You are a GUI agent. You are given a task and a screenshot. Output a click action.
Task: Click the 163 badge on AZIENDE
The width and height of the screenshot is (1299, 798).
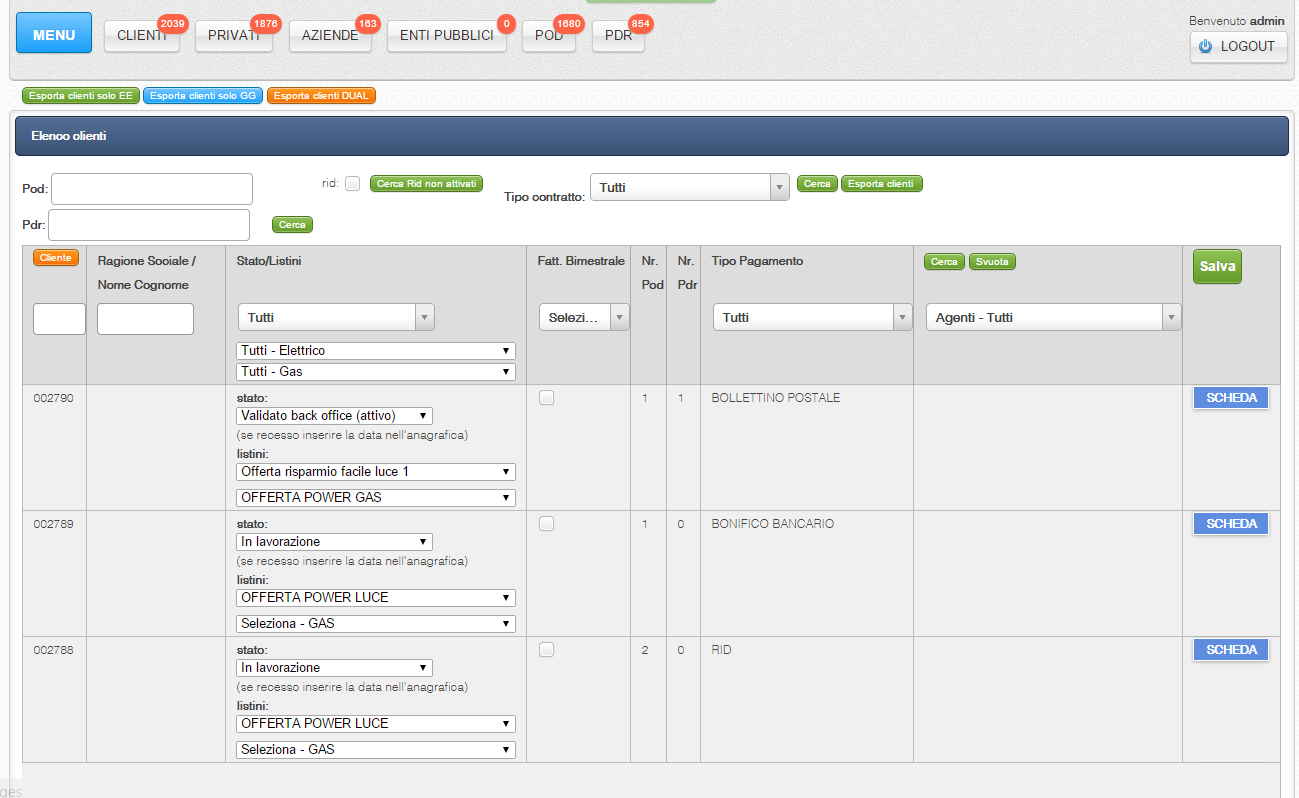point(367,23)
